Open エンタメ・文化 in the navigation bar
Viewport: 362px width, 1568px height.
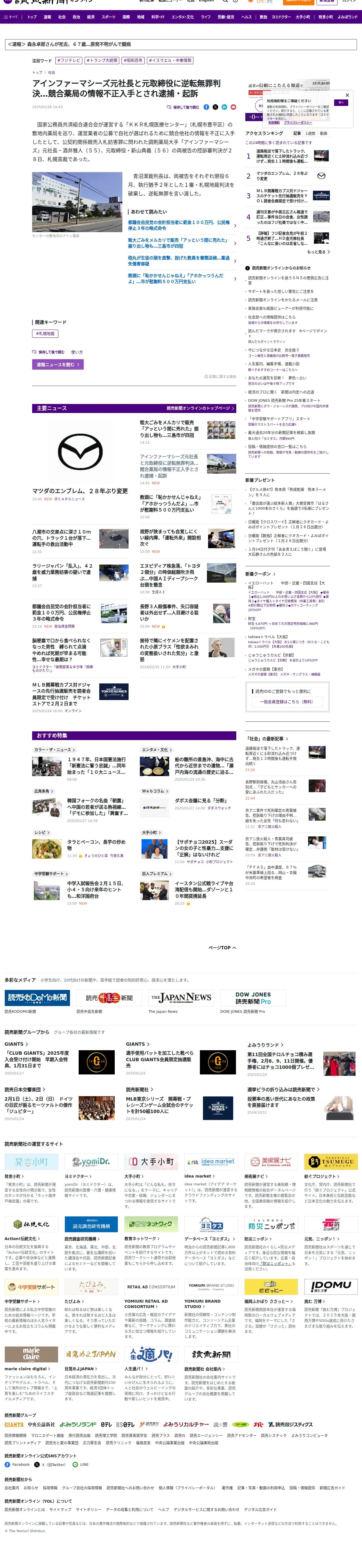click(x=182, y=17)
